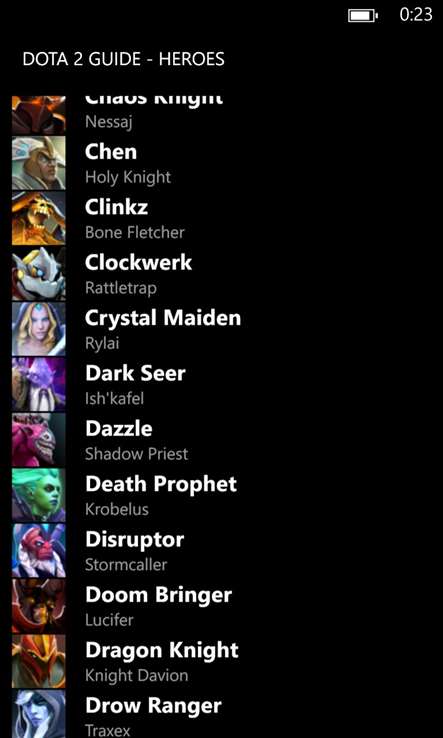The image size is (443, 738).
Task: Click the Dota 2 Guide - Heroes header
Action: (x=123, y=59)
